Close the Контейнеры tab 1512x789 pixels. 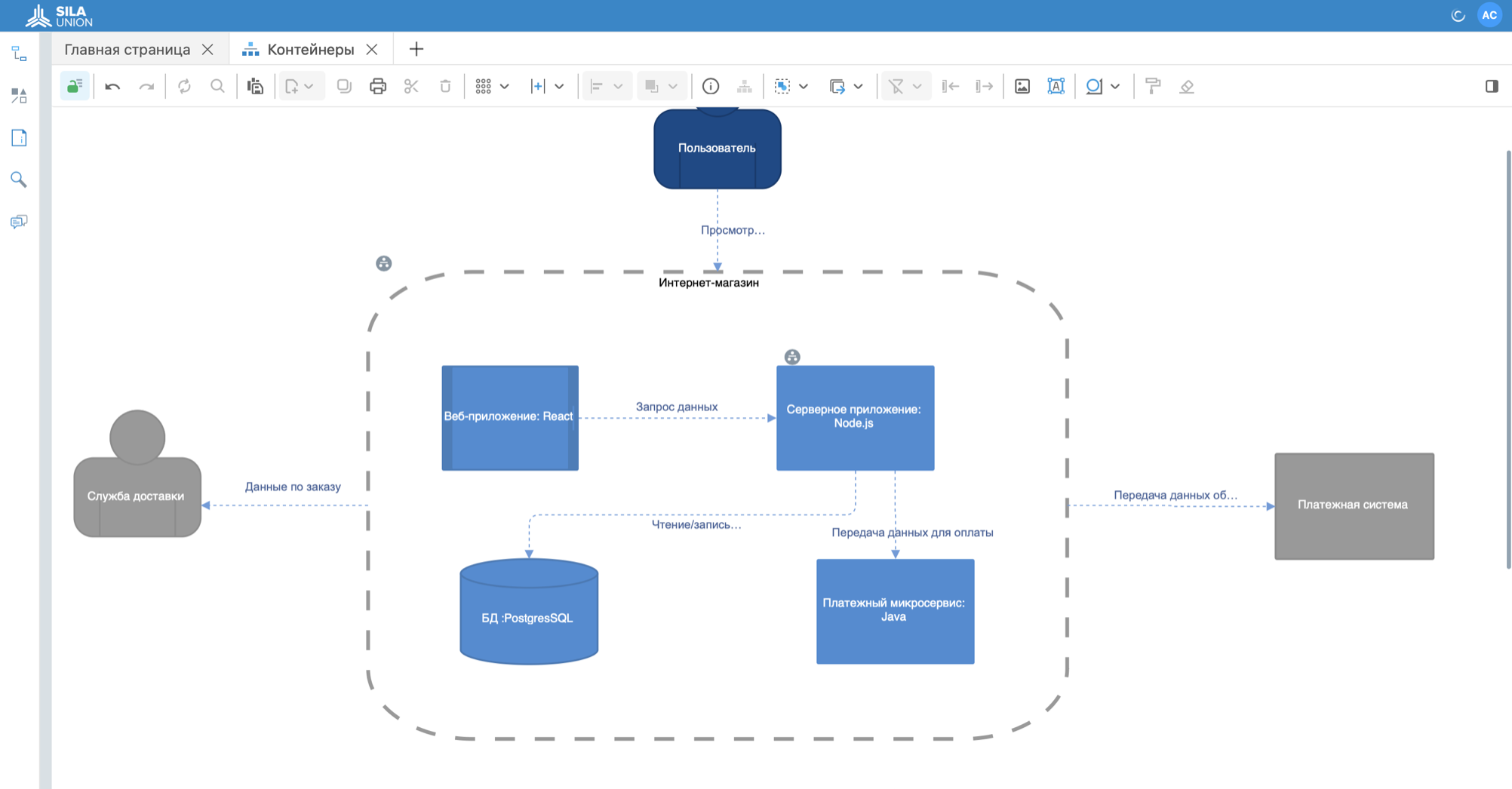(x=372, y=50)
